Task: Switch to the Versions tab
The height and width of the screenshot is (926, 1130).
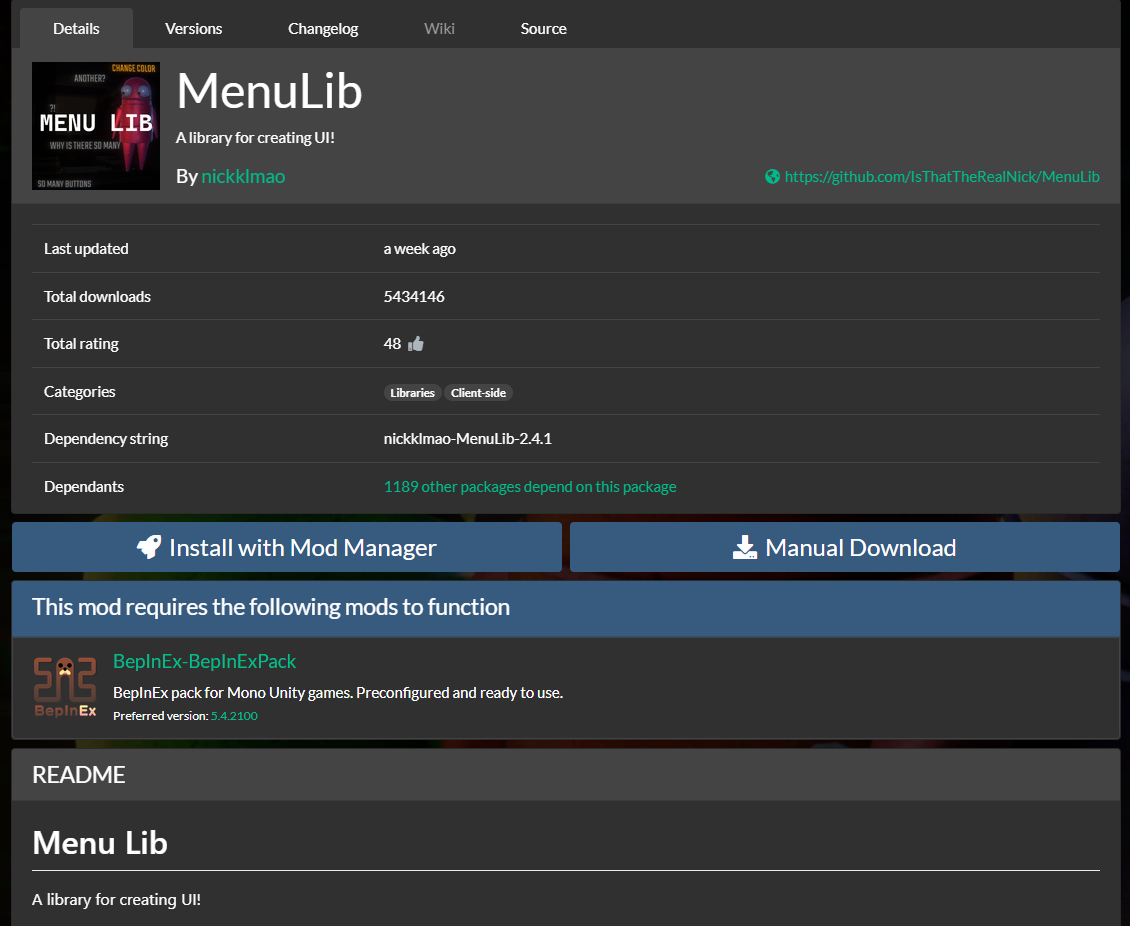Action: tap(193, 29)
